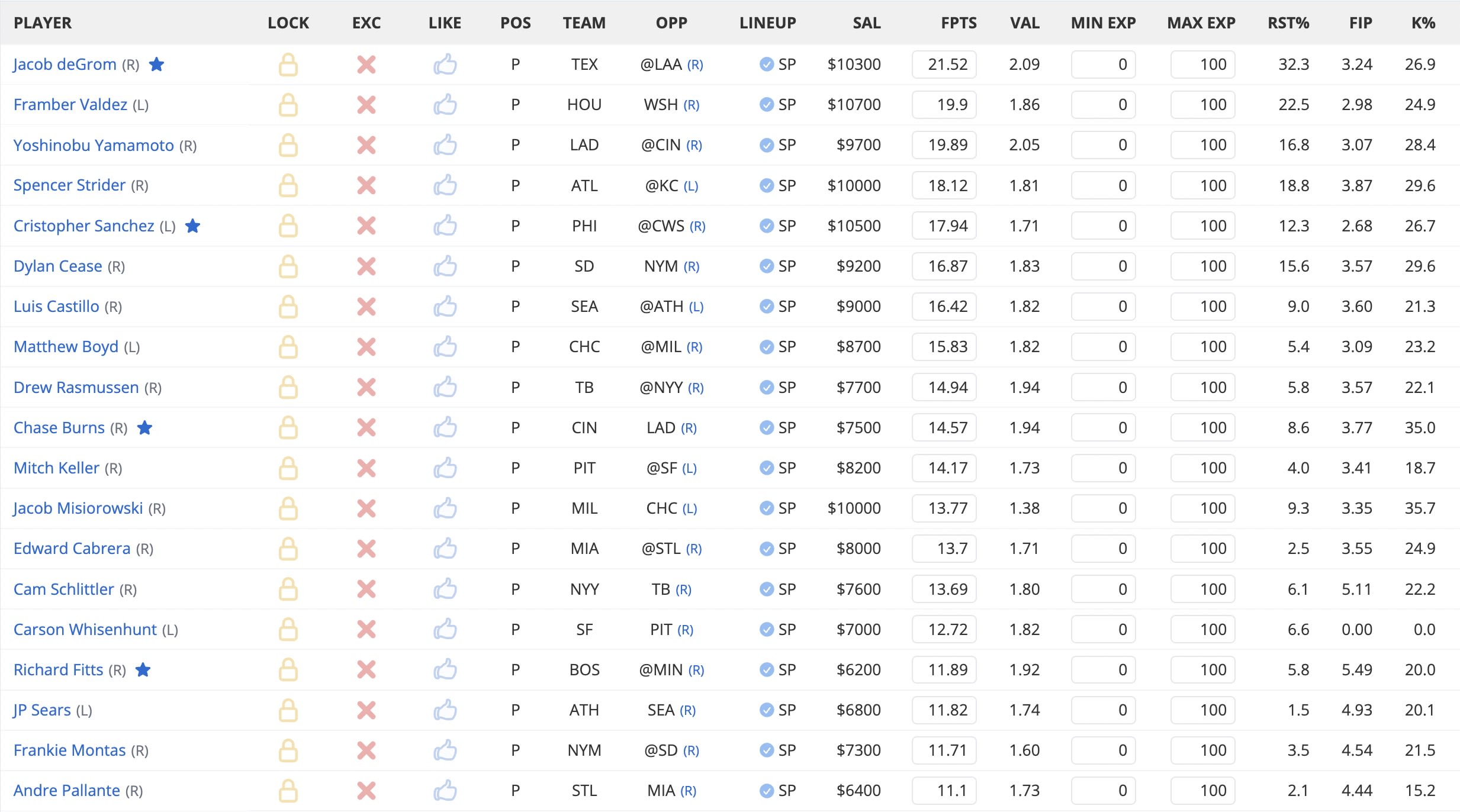Edit Jacob deGrom FPTS field 21.52
The height and width of the screenshot is (812, 1460).
pyautogui.click(x=944, y=65)
